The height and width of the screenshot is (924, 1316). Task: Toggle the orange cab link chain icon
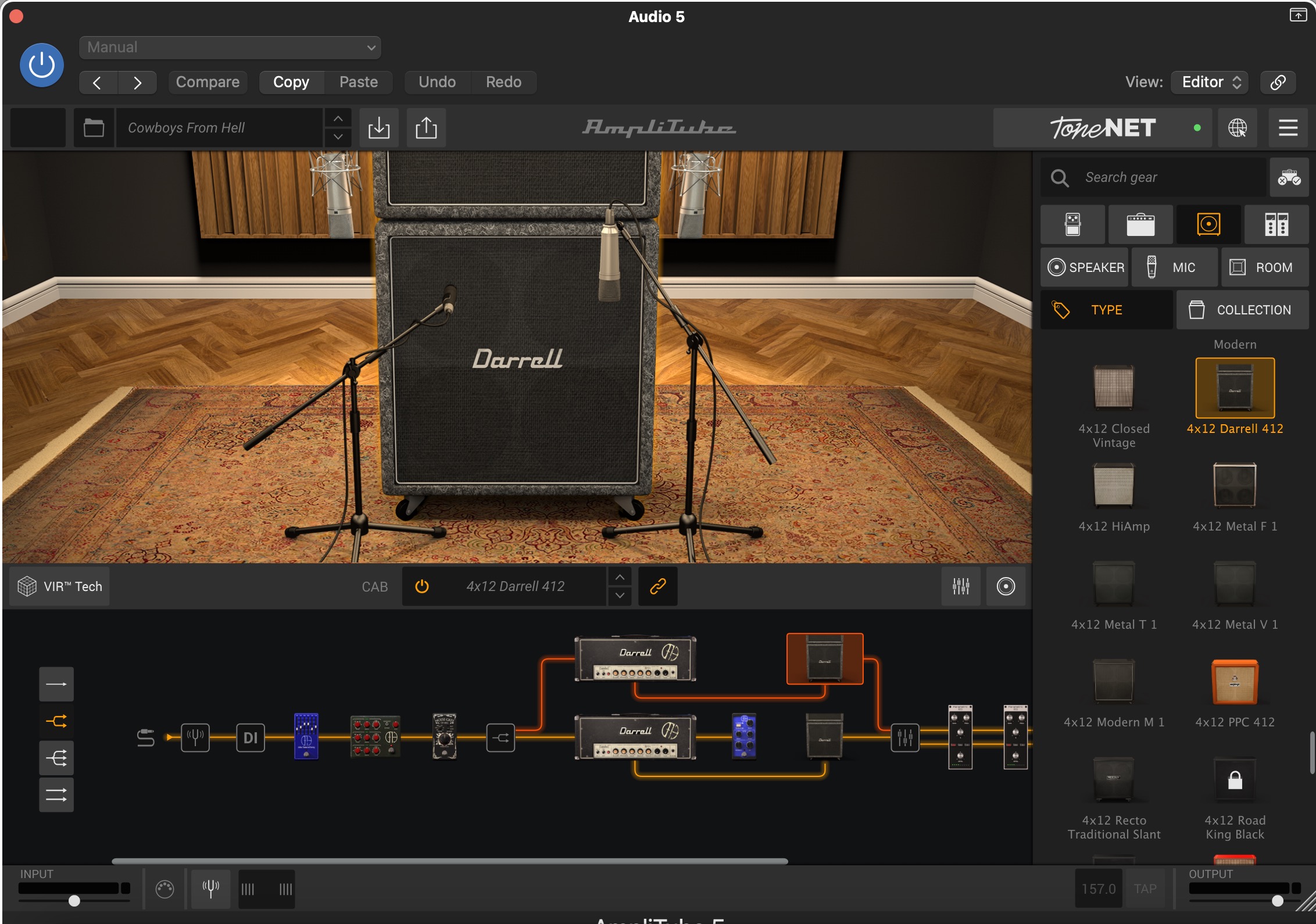click(657, 586)
